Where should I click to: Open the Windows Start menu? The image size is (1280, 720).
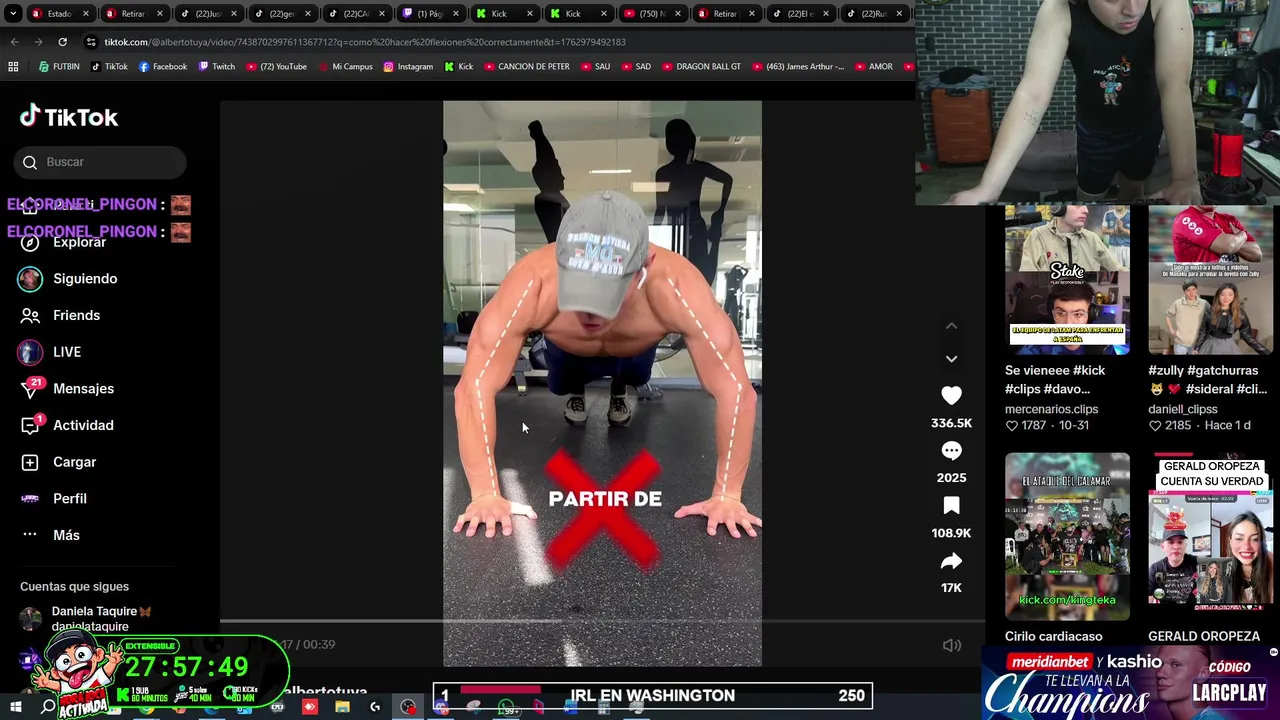[16, 707]
